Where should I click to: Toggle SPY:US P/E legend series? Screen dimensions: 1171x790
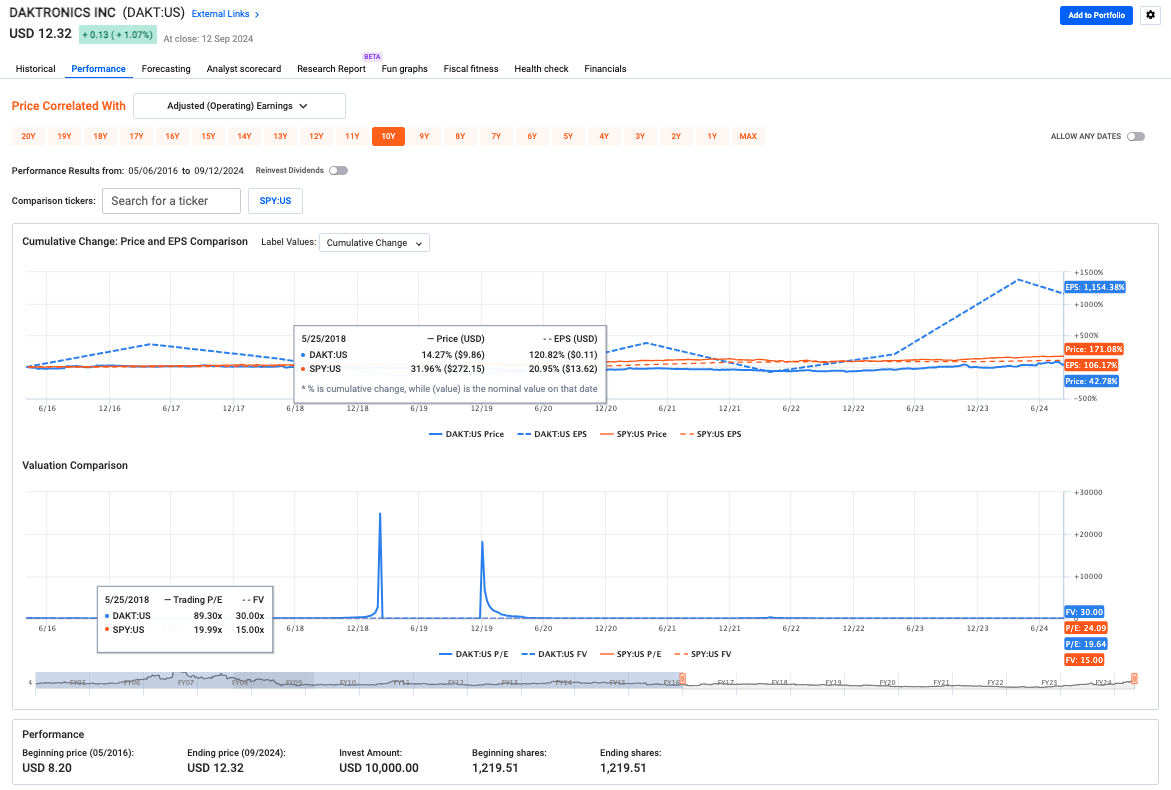click(630, 654)
